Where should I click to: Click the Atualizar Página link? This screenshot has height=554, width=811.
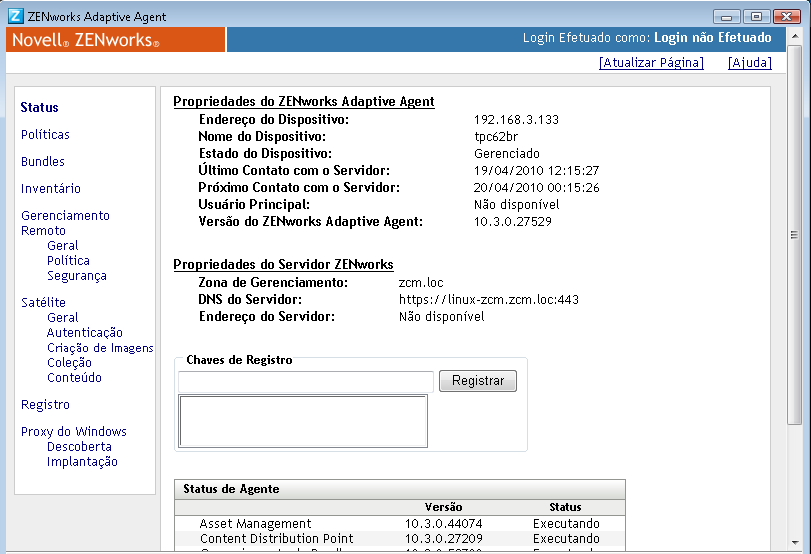[x=651, y=63]
